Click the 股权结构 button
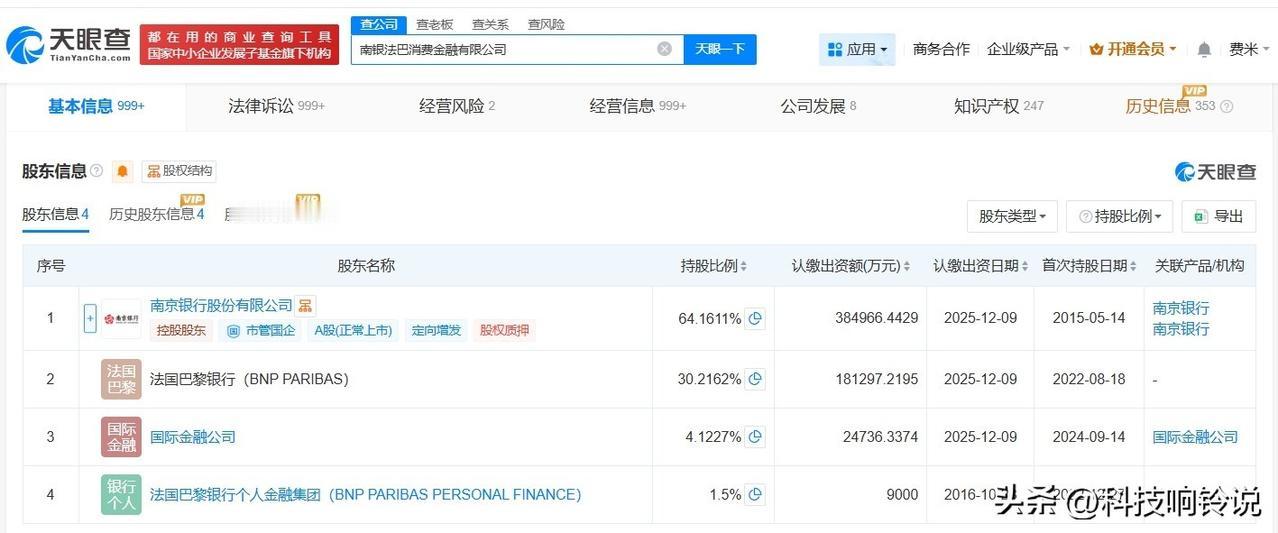 point(179,171)
